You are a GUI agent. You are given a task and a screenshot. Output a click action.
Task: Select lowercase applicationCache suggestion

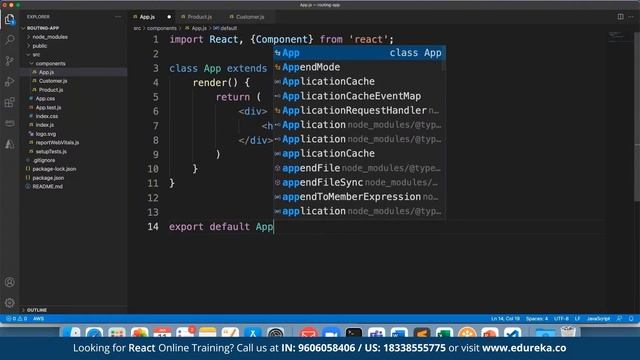(x=359, y=153)
